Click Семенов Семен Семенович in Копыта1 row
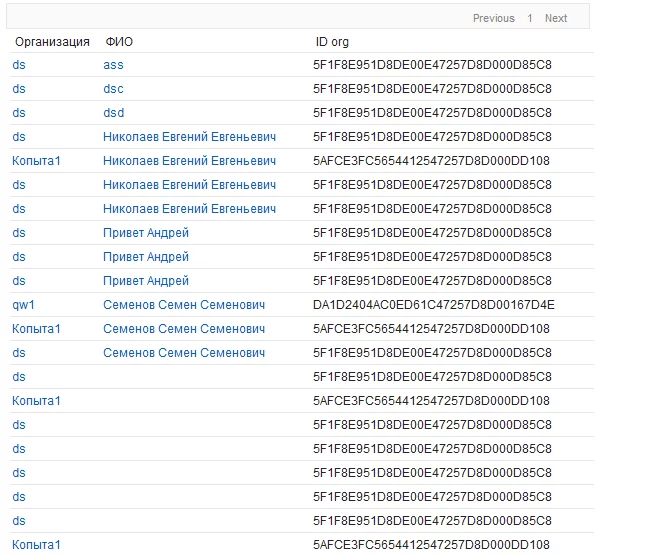The image size is (650, 555). point(184,329)
